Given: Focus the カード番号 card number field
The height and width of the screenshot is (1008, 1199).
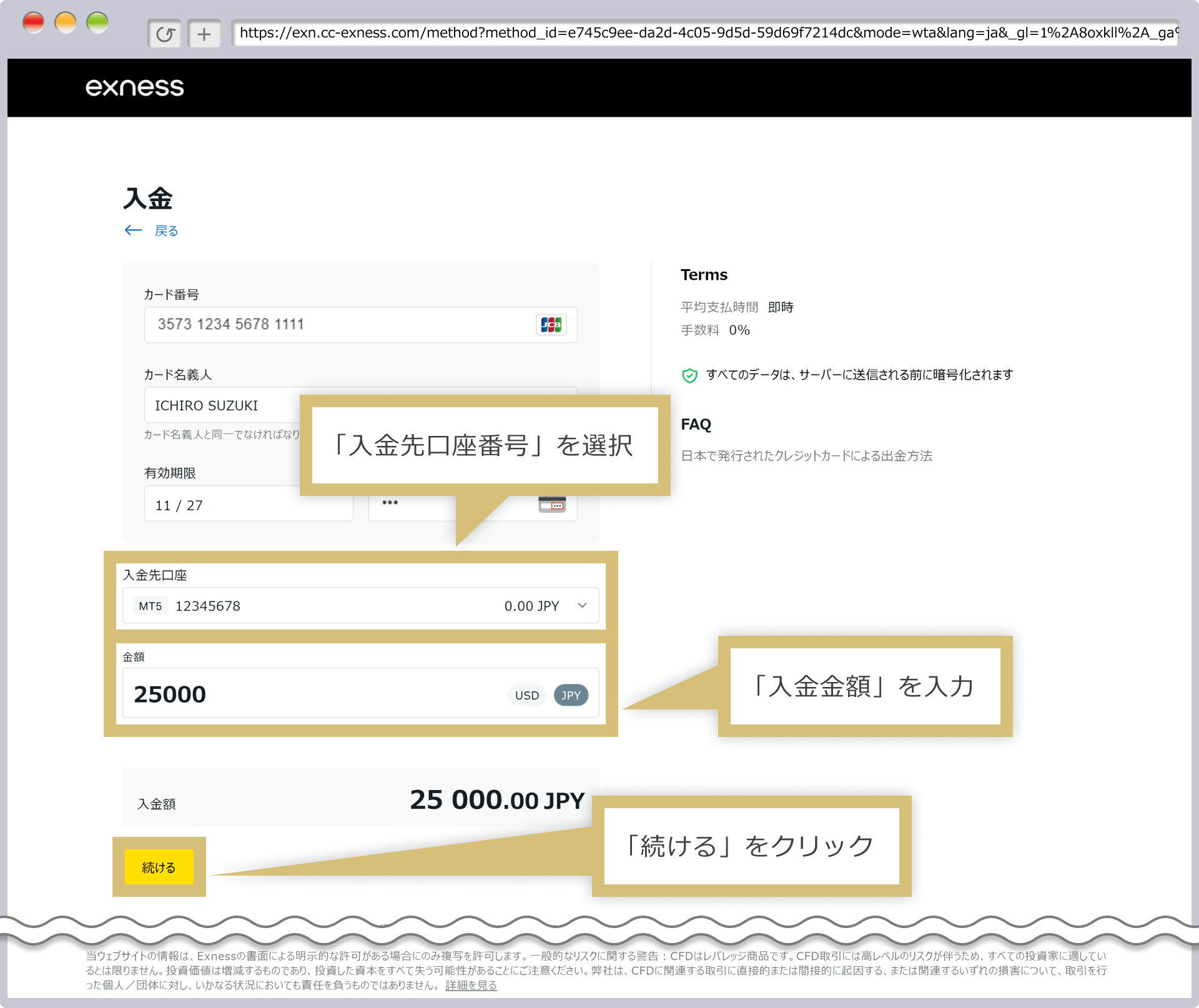Looking at the screenshot, I should (361, 325).
